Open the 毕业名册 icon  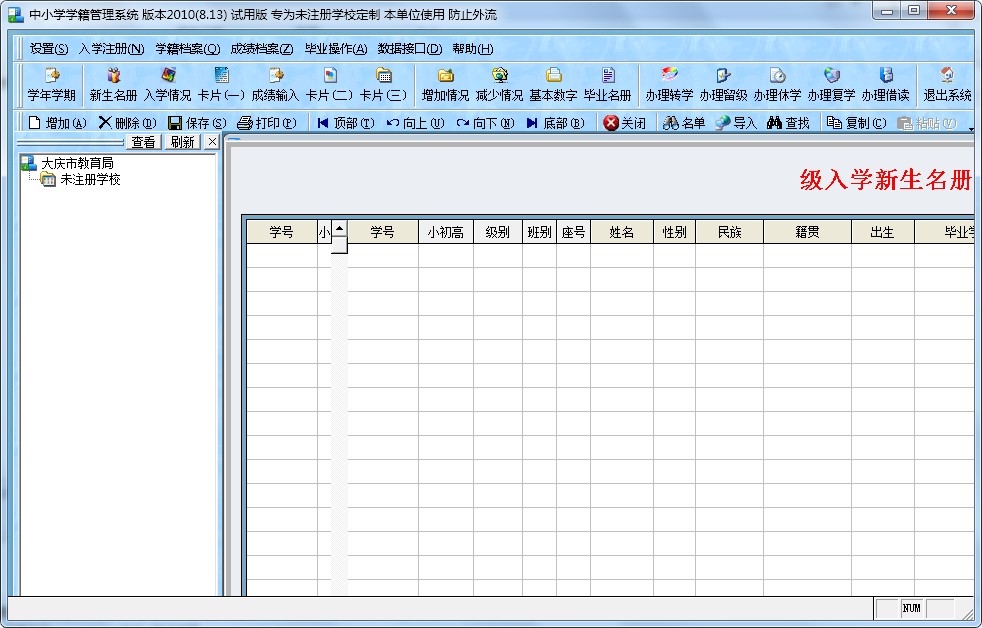607,85
